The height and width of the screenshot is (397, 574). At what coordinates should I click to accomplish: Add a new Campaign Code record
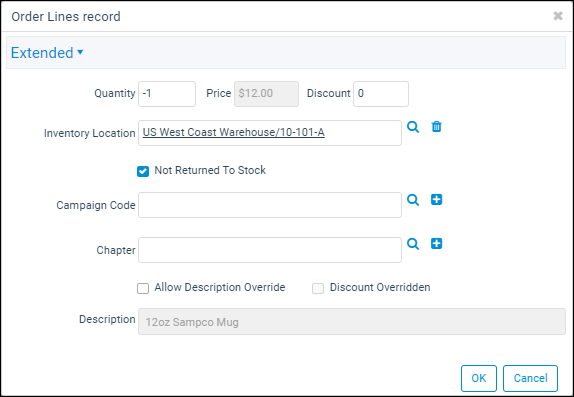pyautogui.click(x=436, y=200)
